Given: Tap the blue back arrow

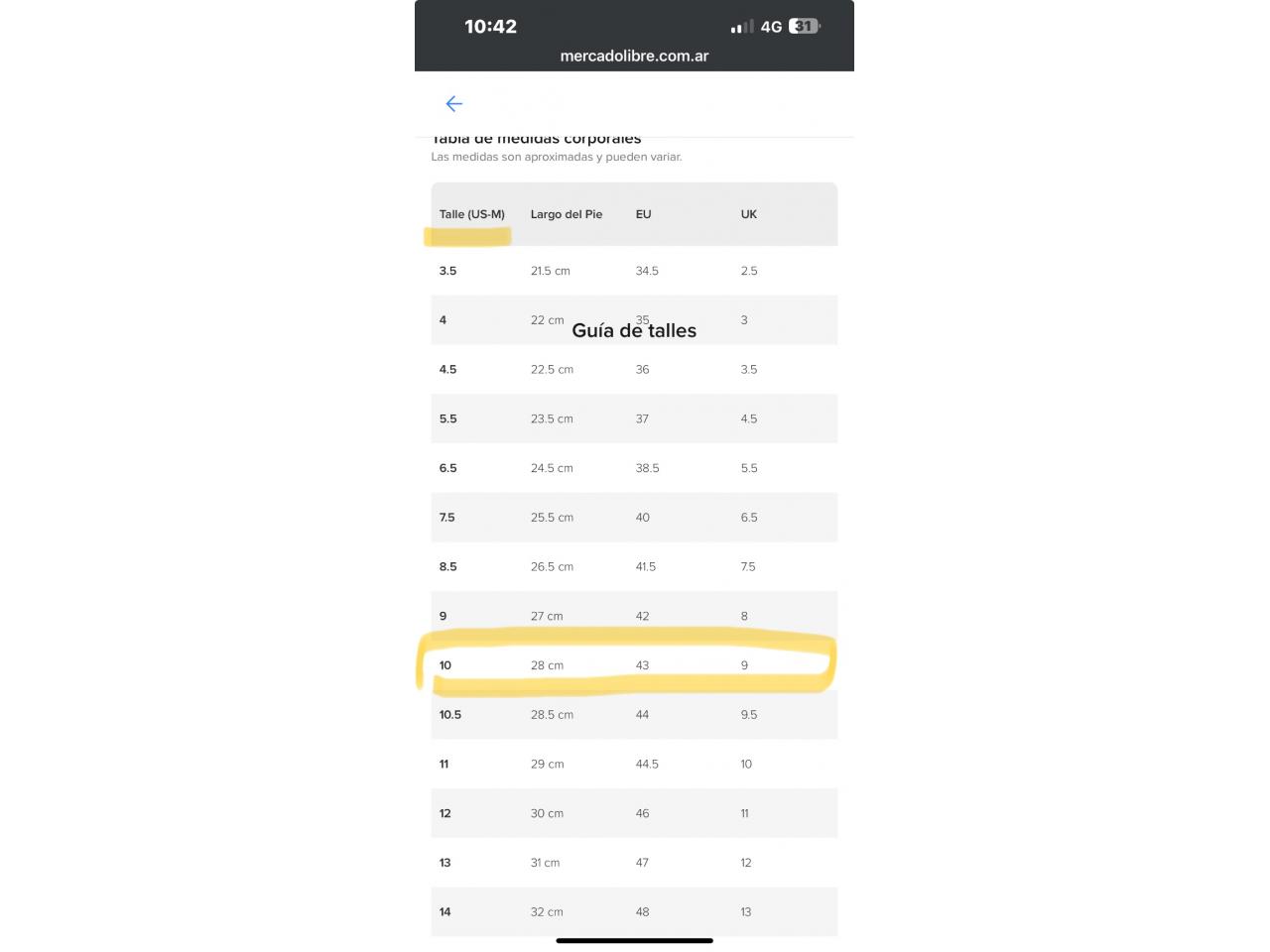Looking at the screenshot, I should (454, 104).
